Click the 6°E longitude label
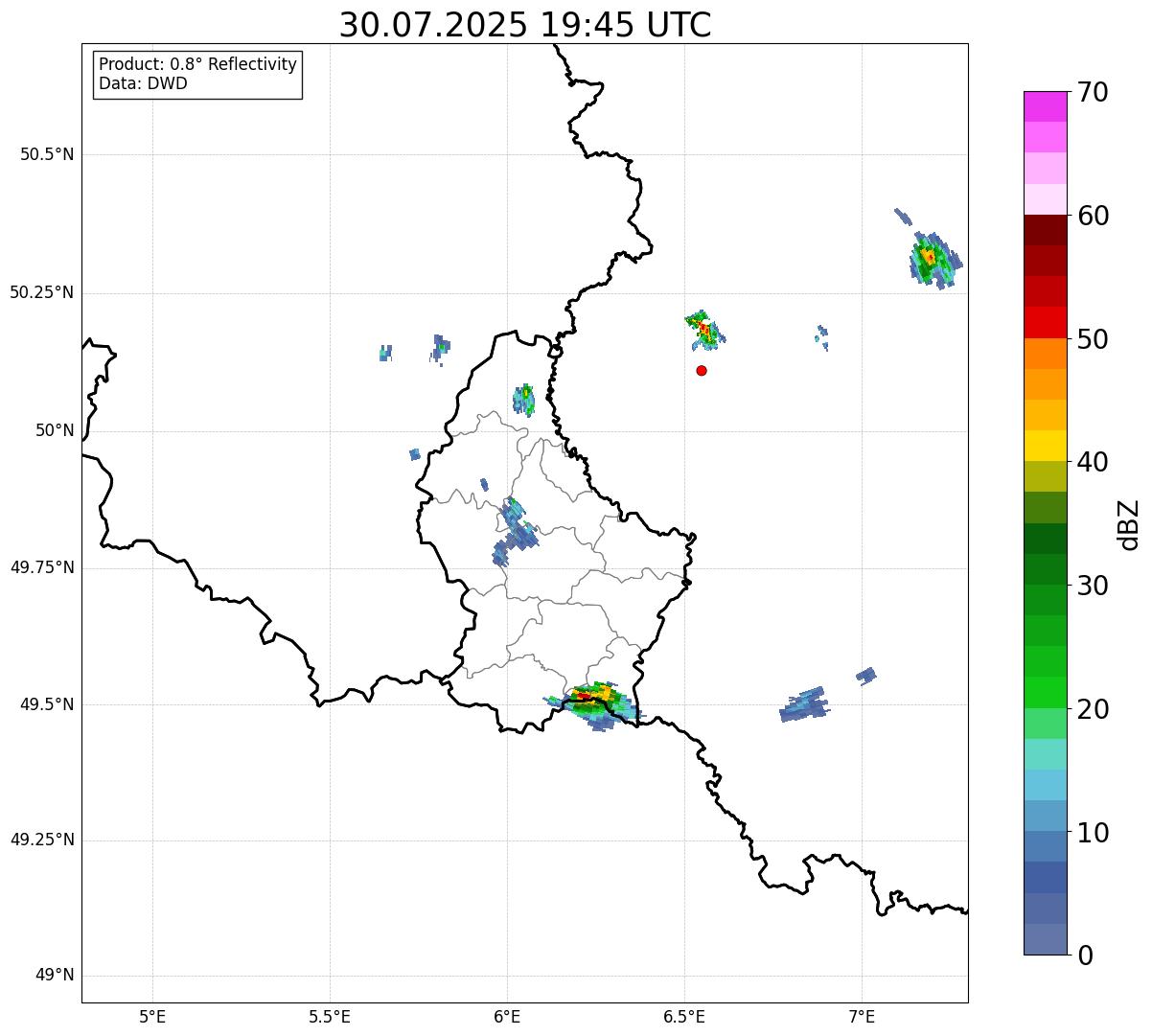1152x1036 pixels. coord(507,1016)
